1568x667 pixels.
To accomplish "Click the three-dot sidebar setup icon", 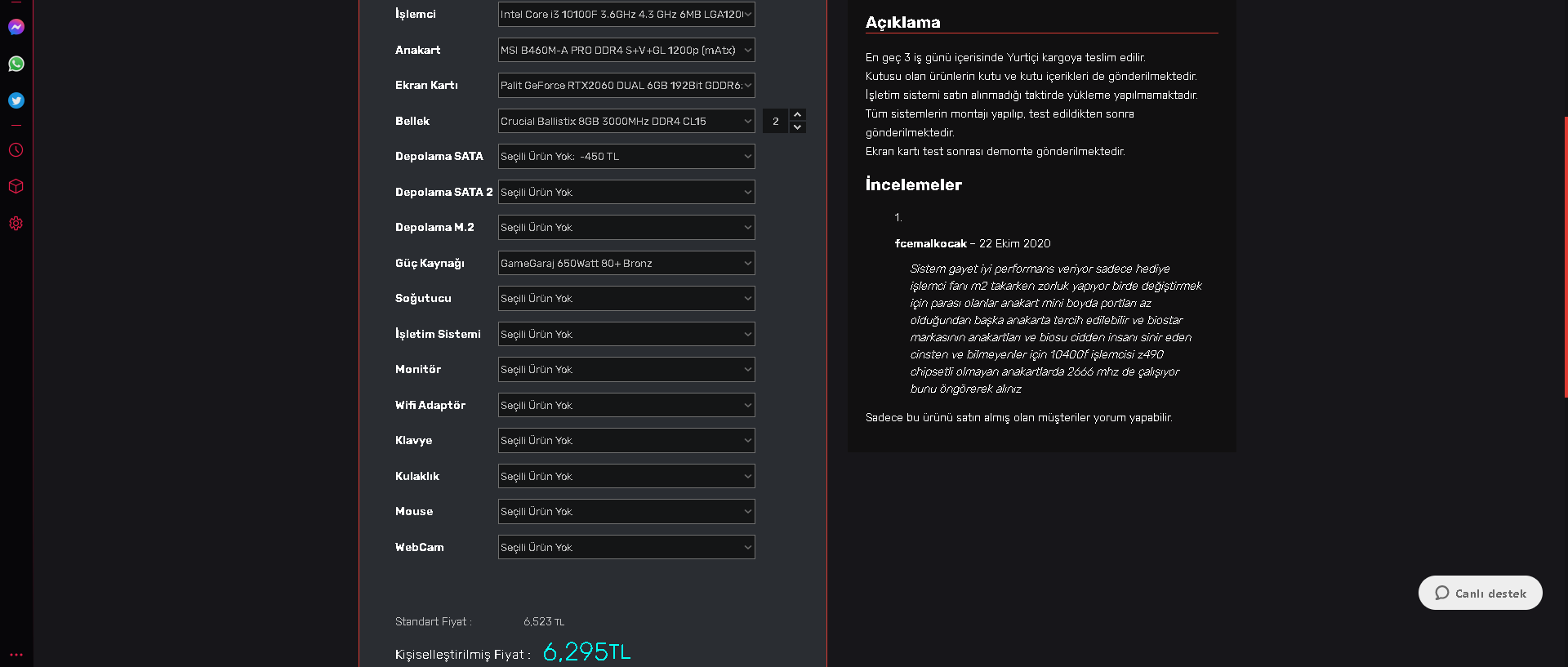I will click(16, 655).
